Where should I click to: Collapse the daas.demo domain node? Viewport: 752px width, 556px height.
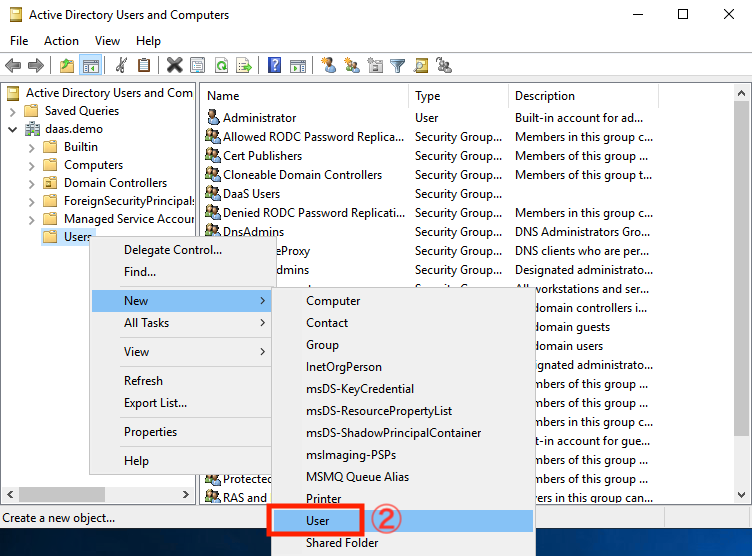pos(12,130)
